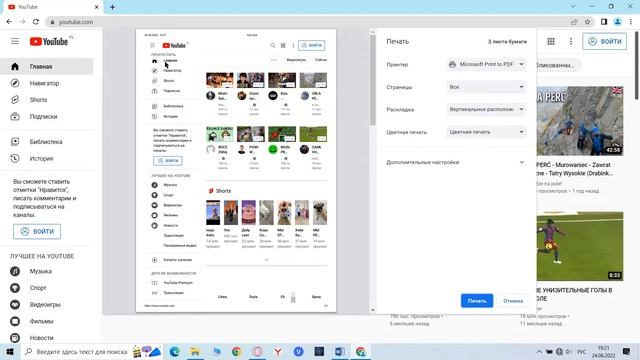Image resolution: width=640 pixels, height=360 pixels.
Task: Open the Страницы dropdown showing Все
Action: 487,87
